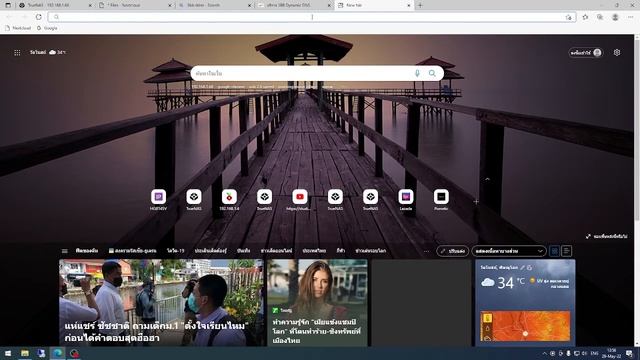Image resolution: width=640 pixels, height=360 pixels.
Task: Click in the browser address bar
Action: [312, 17]
